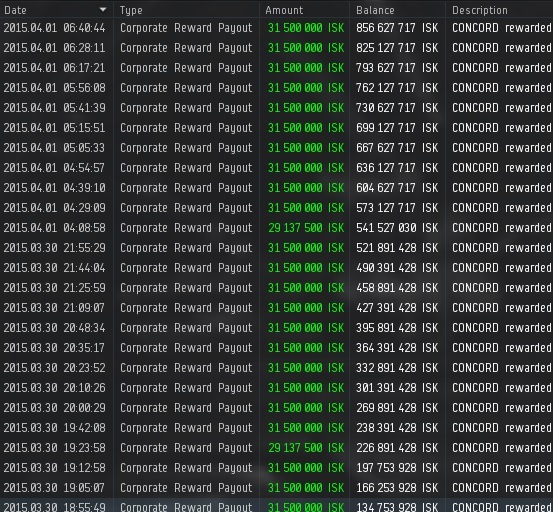Select the row with balance 197 753 928 ISK

coord(276,468)
